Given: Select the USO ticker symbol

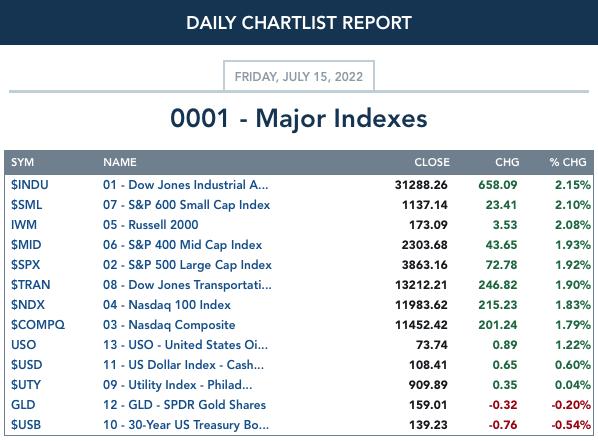Looking at the screenshot, I should (23, 345).
